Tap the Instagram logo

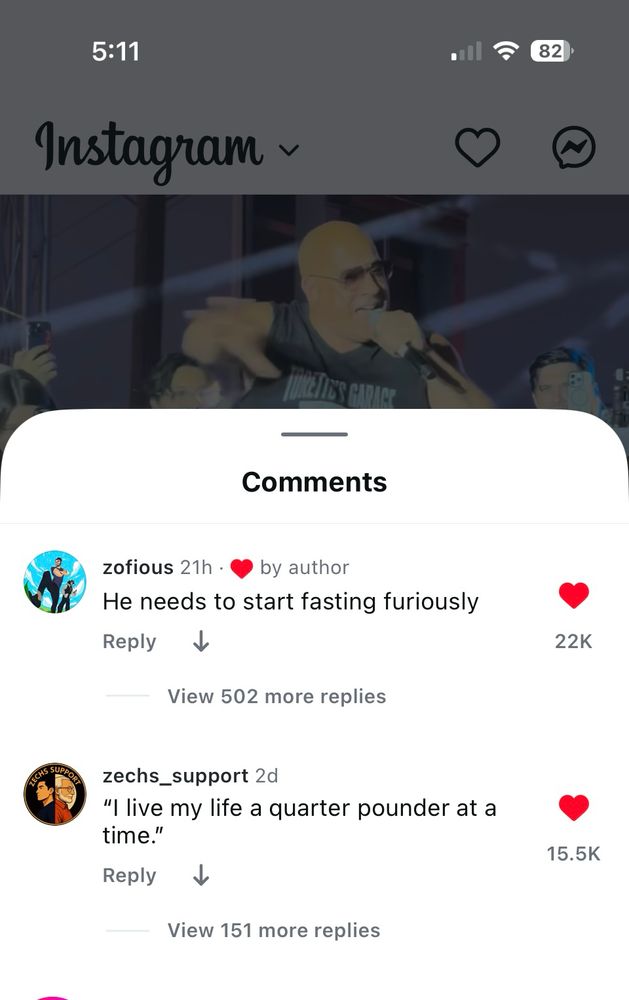pos(149,149)
